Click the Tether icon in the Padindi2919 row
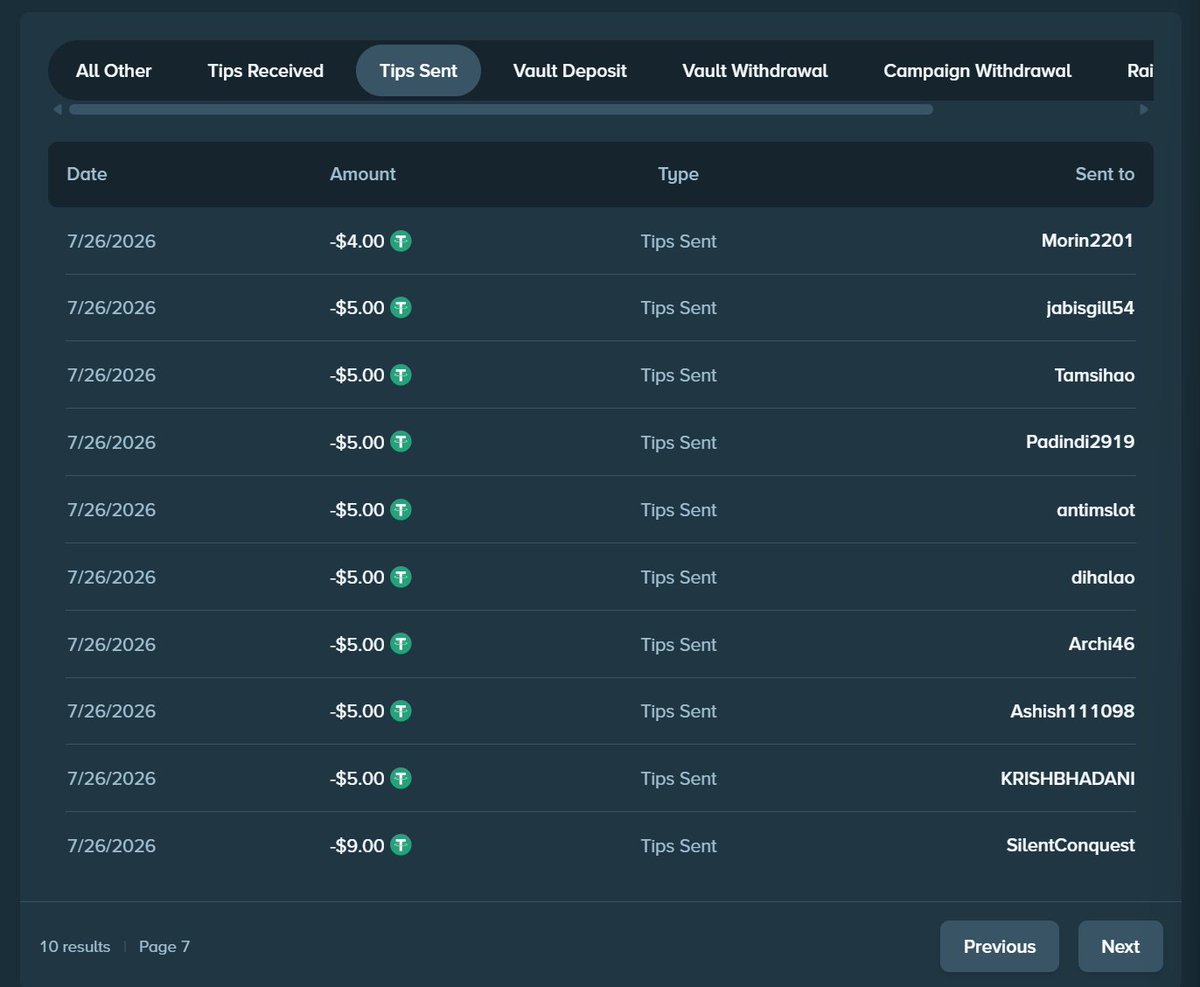The width and height of the screenshot is (1200, 987). tap(401, 442)
